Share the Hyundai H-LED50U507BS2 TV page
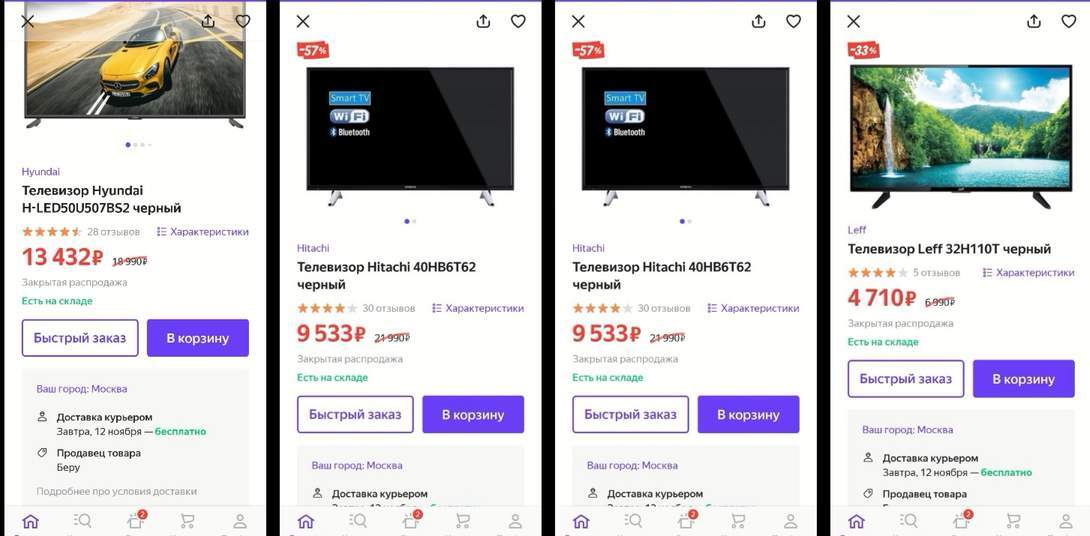Viewport: 1090px width, 536px height. pos(208,22)
